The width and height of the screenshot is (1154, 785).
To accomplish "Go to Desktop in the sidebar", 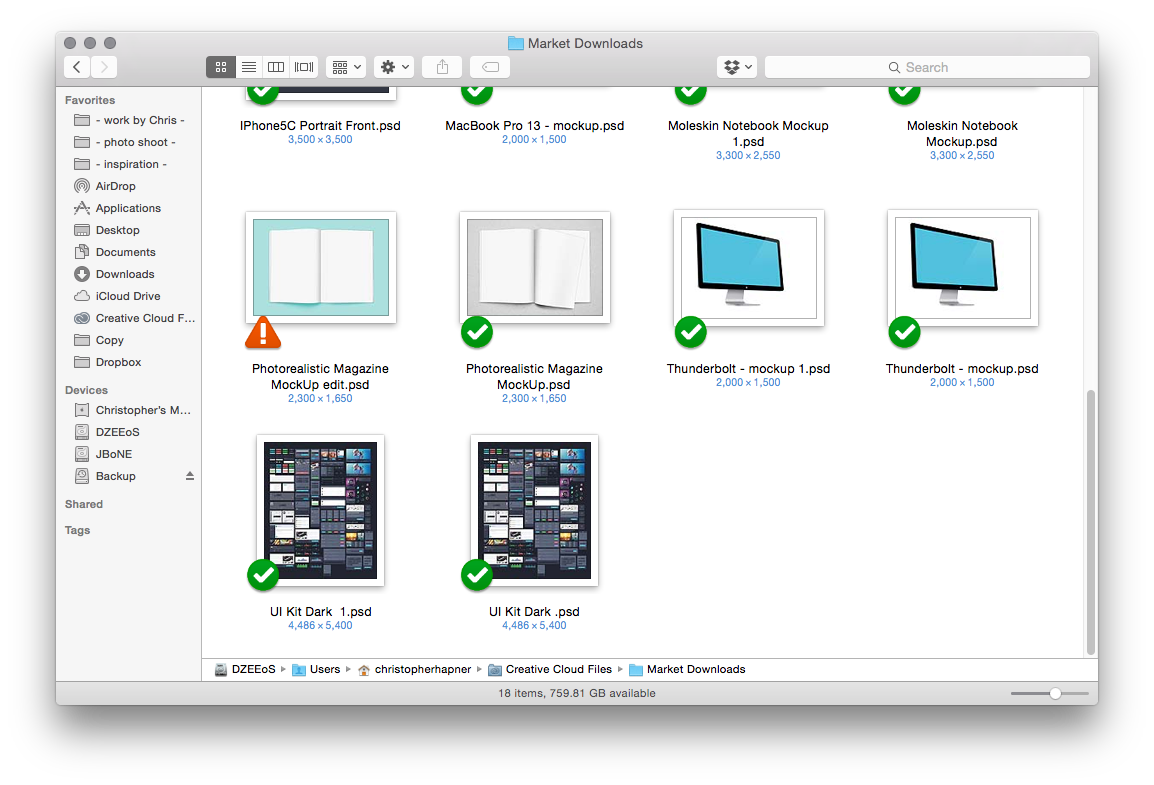I will tap(129, 230).
